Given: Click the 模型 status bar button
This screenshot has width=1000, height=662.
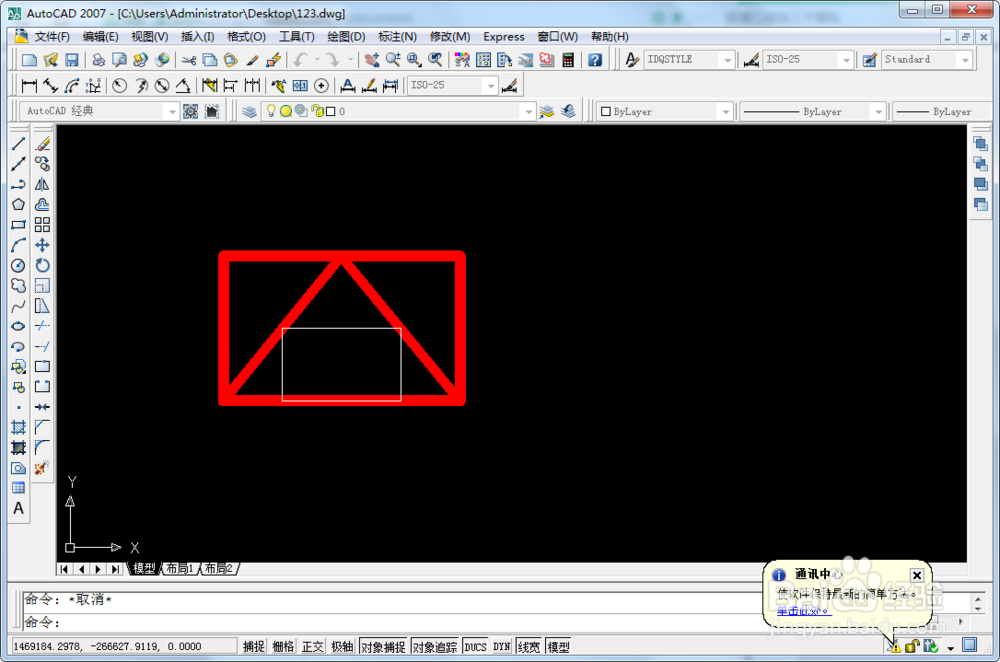Looking at the screenshot, I should (559, 647).
